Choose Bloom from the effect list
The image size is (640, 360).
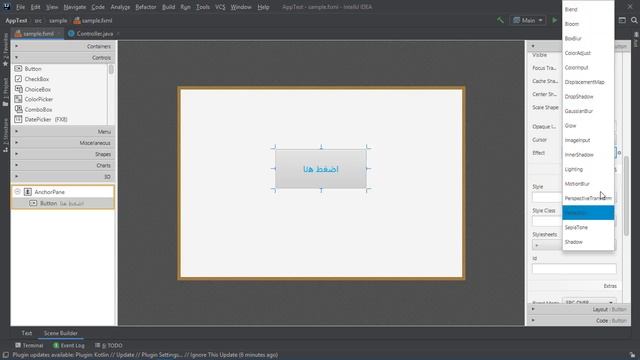(x=588, y=24)
